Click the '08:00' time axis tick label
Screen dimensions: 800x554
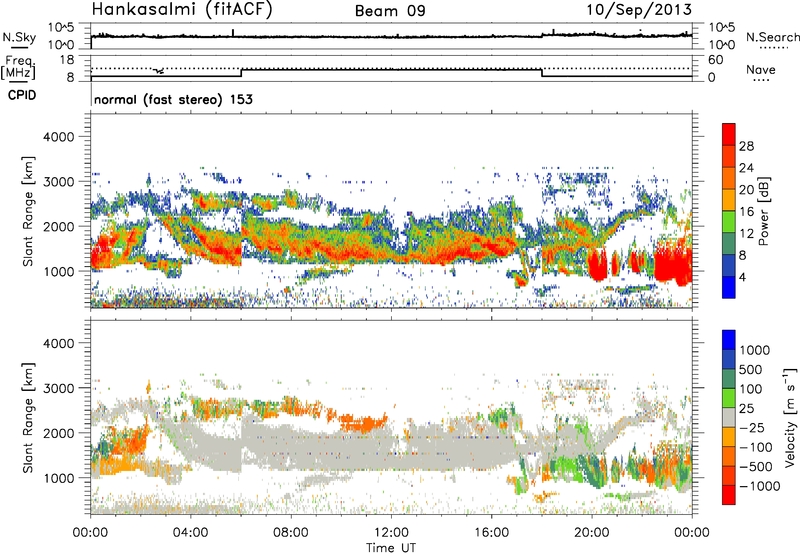pyautogui.click(x=291, y=533)
